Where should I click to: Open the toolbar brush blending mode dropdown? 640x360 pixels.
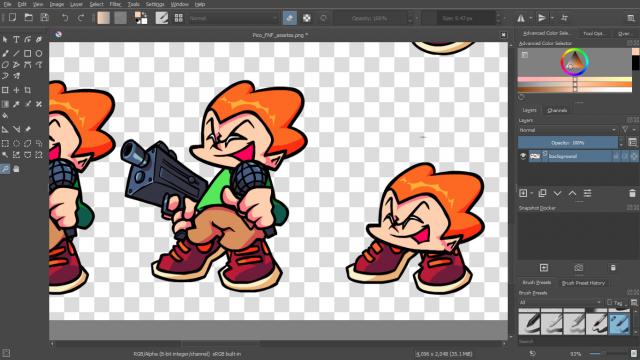(x=233, y=18)
